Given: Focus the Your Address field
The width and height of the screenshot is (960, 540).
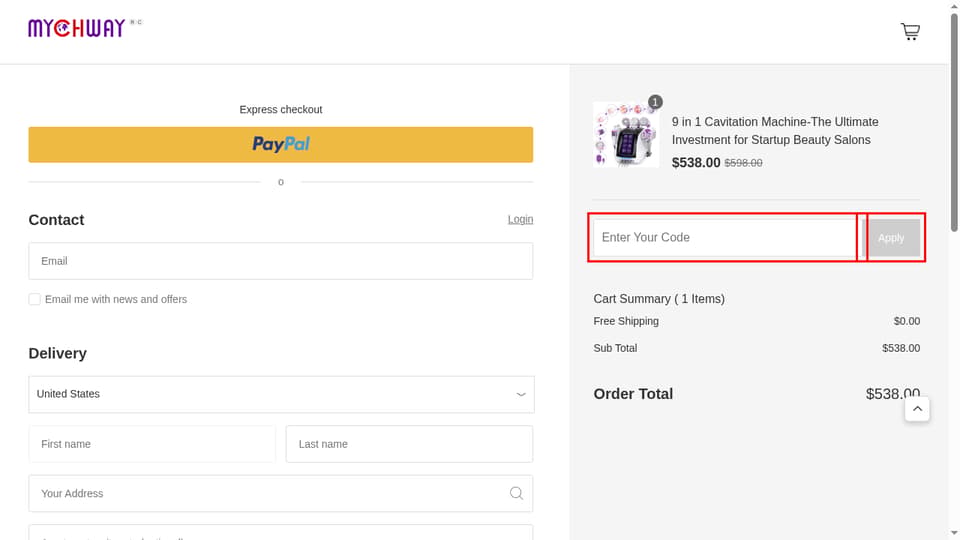Looking at the screenshot, I should [x=280, y=493].
